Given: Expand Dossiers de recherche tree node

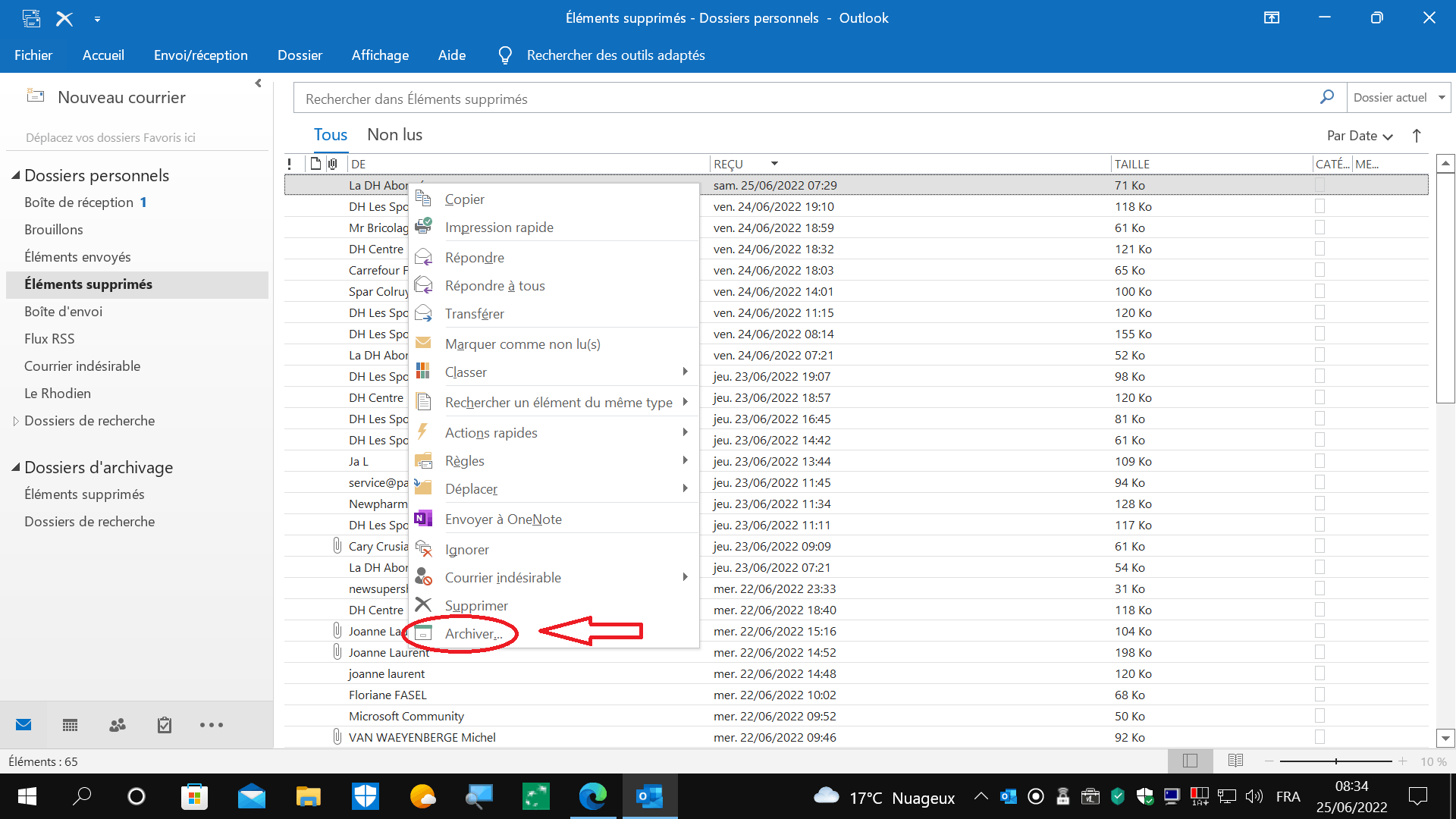Looking at the screenshot, I should pos(15,421).
